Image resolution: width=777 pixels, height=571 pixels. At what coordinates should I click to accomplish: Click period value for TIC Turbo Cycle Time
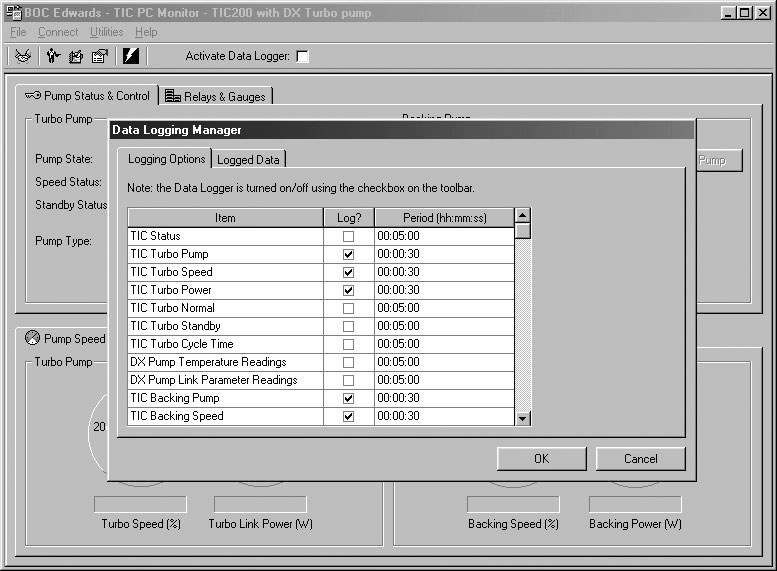point(444,344)
